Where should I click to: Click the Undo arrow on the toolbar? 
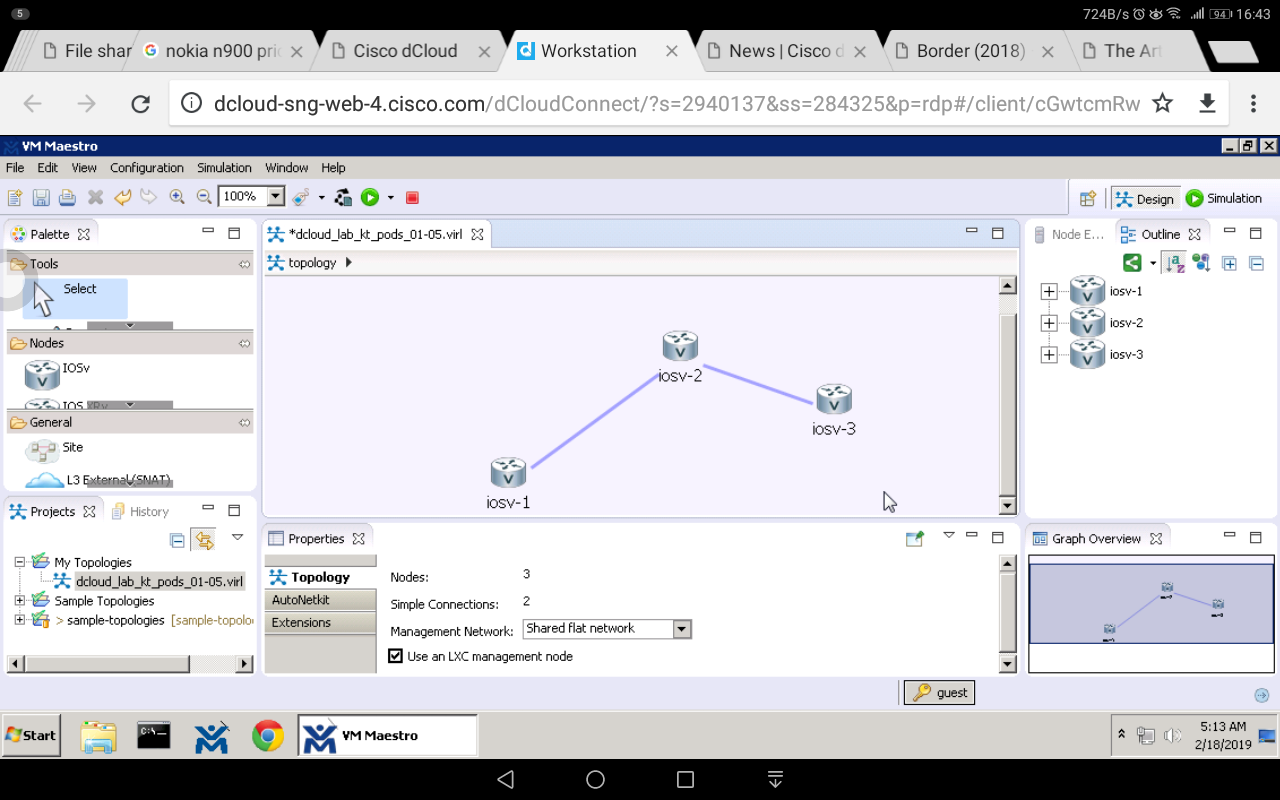tap(121, 196)
